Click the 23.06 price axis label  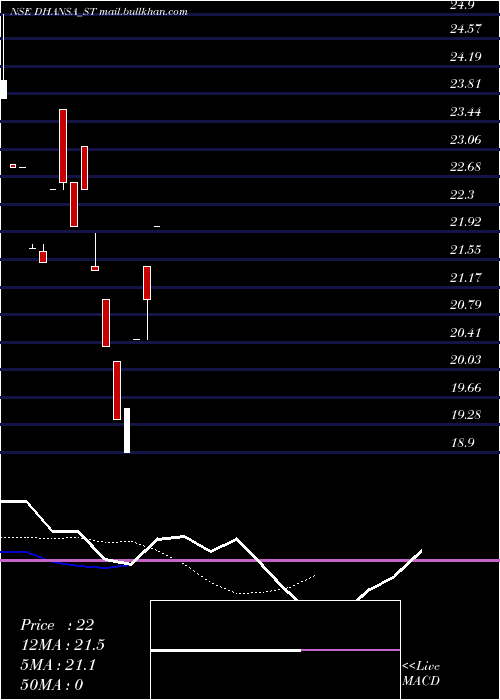466,140
